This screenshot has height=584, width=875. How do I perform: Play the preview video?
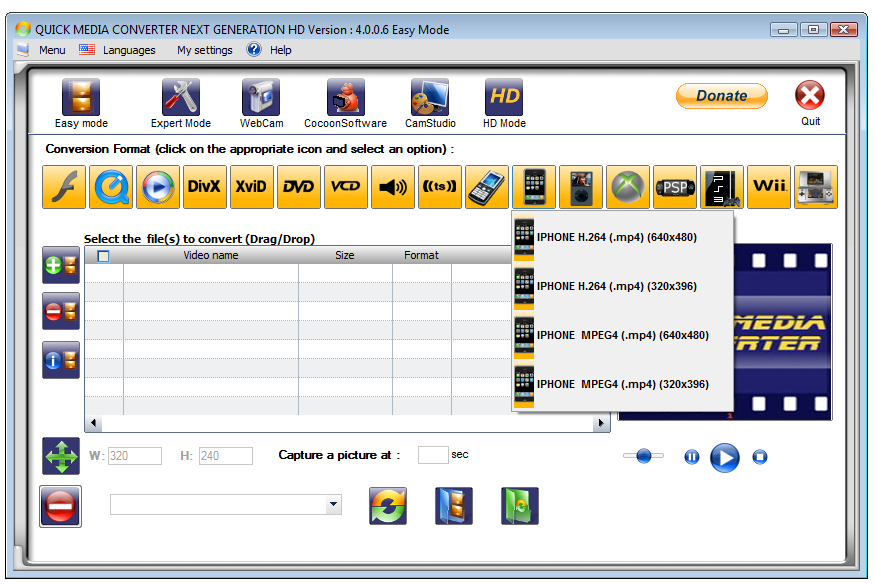coord(724,457)
